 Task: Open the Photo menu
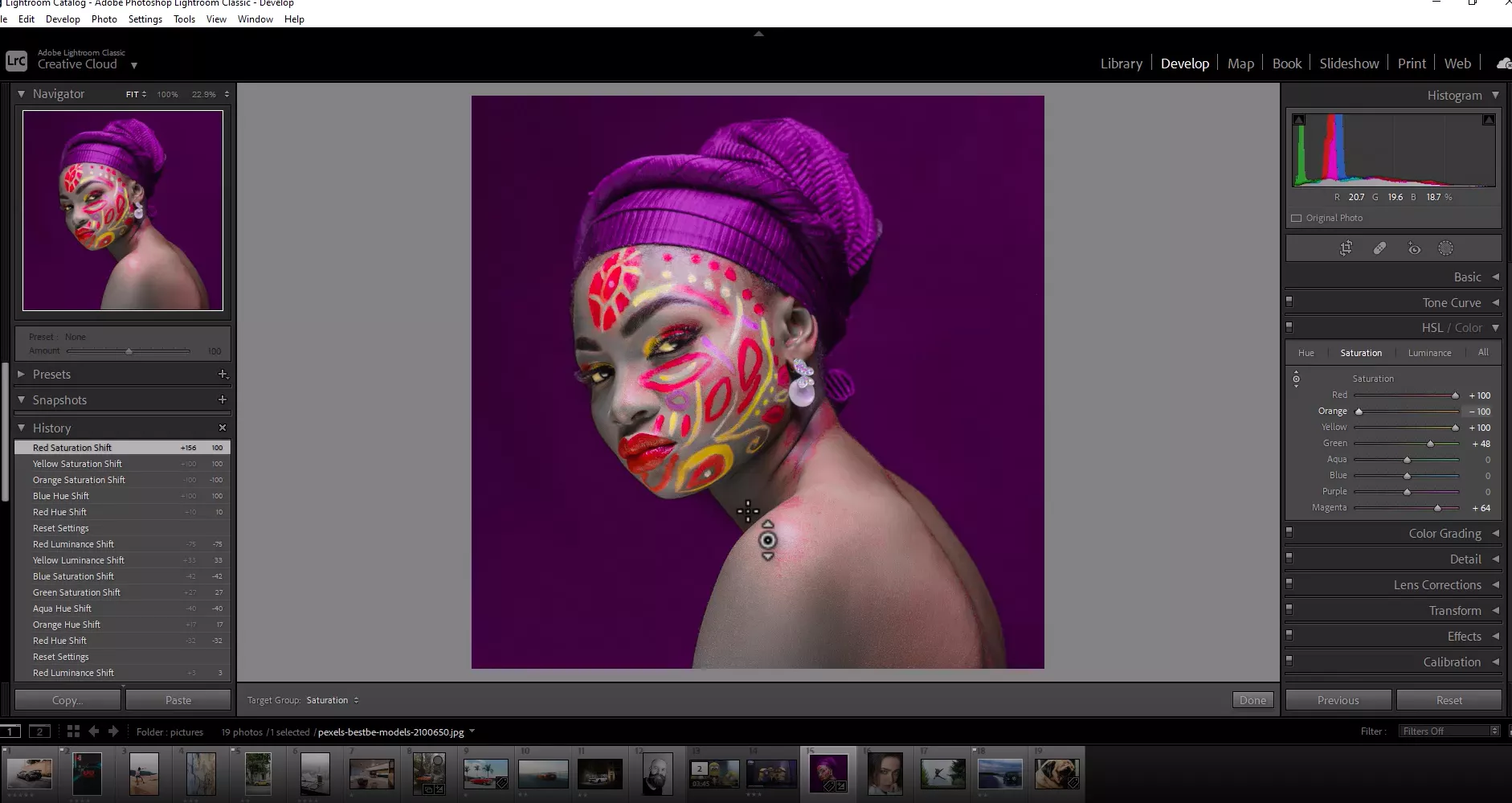[104, 18]
